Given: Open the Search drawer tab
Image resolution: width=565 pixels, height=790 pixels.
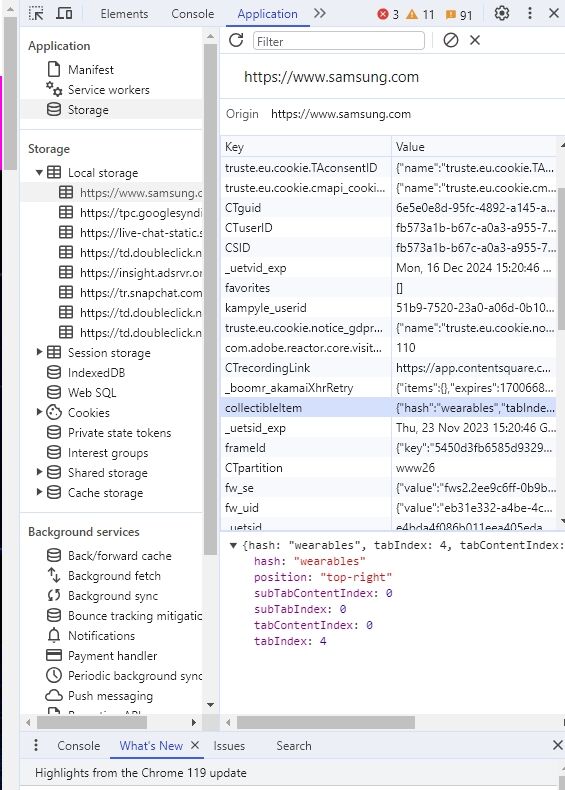Looking at the screenshot, I should click(293, 746).
